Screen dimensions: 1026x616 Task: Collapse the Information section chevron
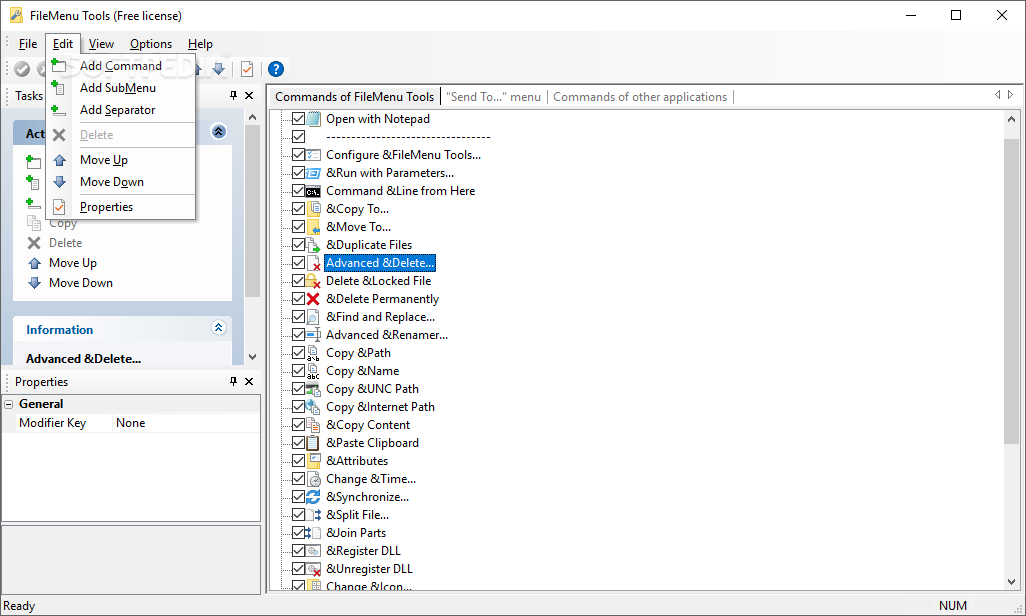click(x=219, y=327)
